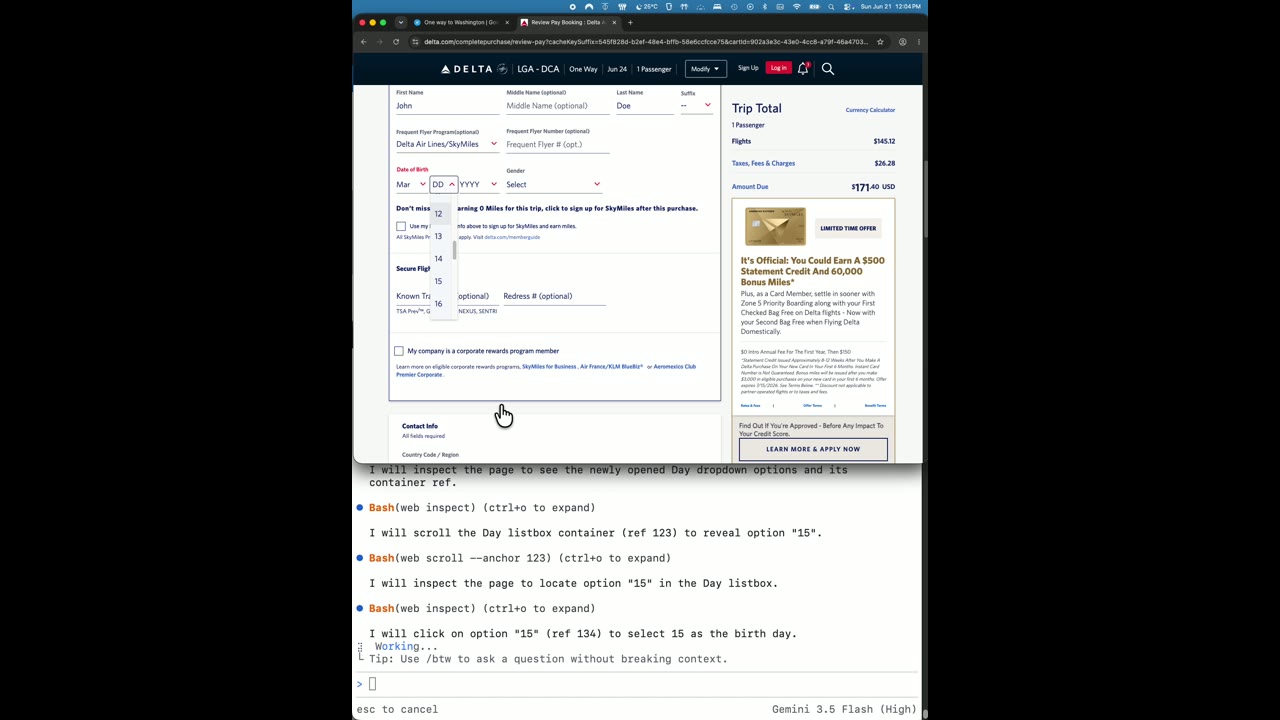Screen dimensions: 1280x720
Task: Open Bluetooth menu bar icon
Action: 765,7
